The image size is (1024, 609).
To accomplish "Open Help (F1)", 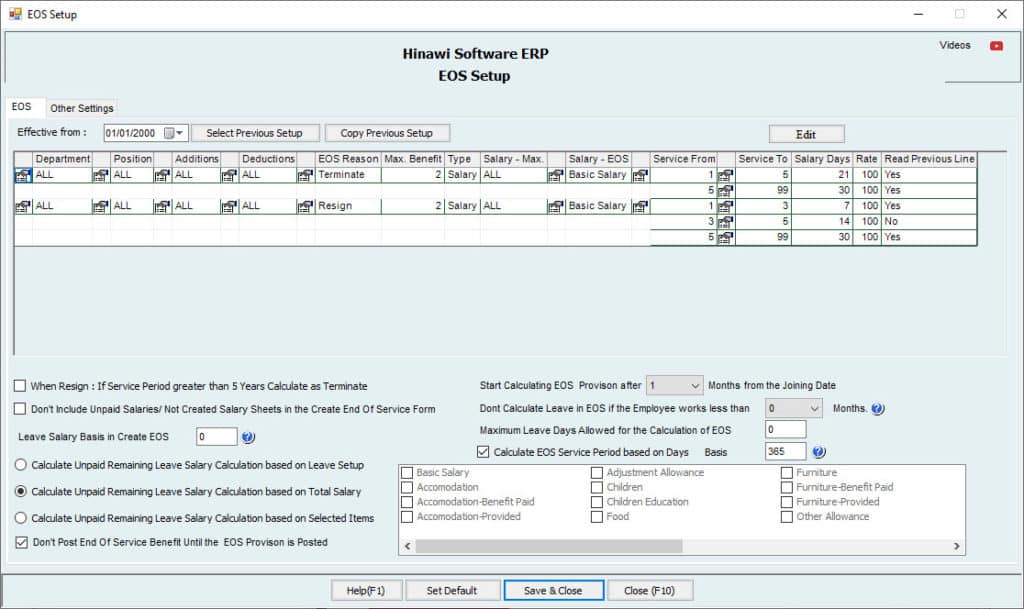I will click(366, 591).
